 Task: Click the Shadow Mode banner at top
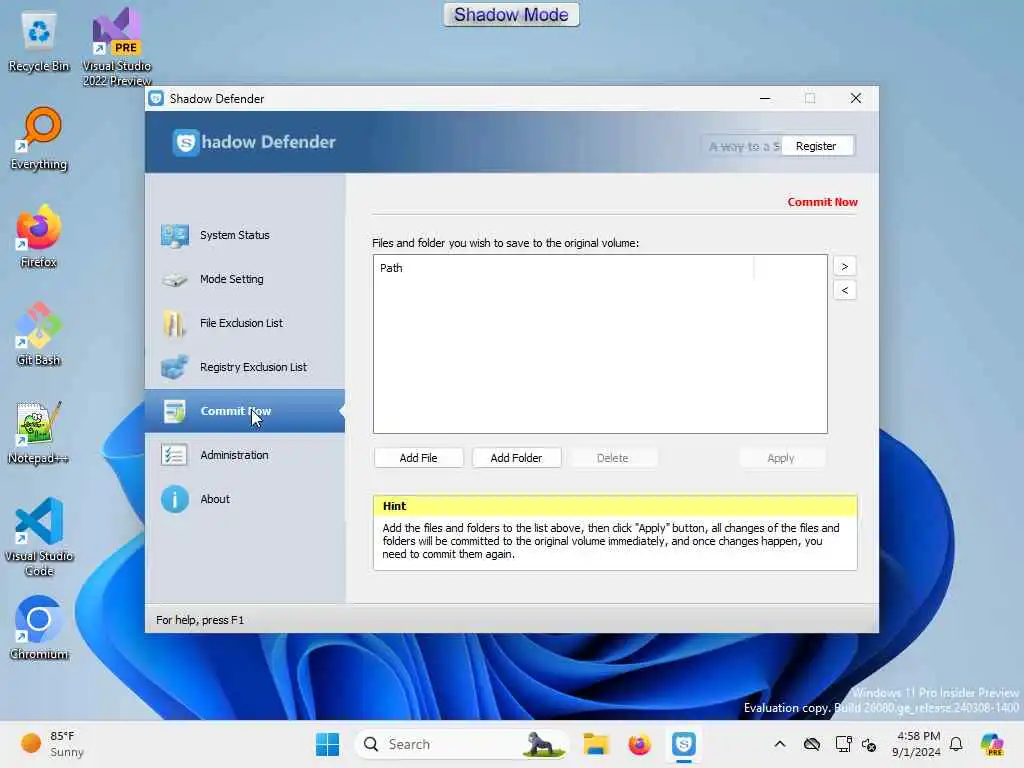[511, 14]
